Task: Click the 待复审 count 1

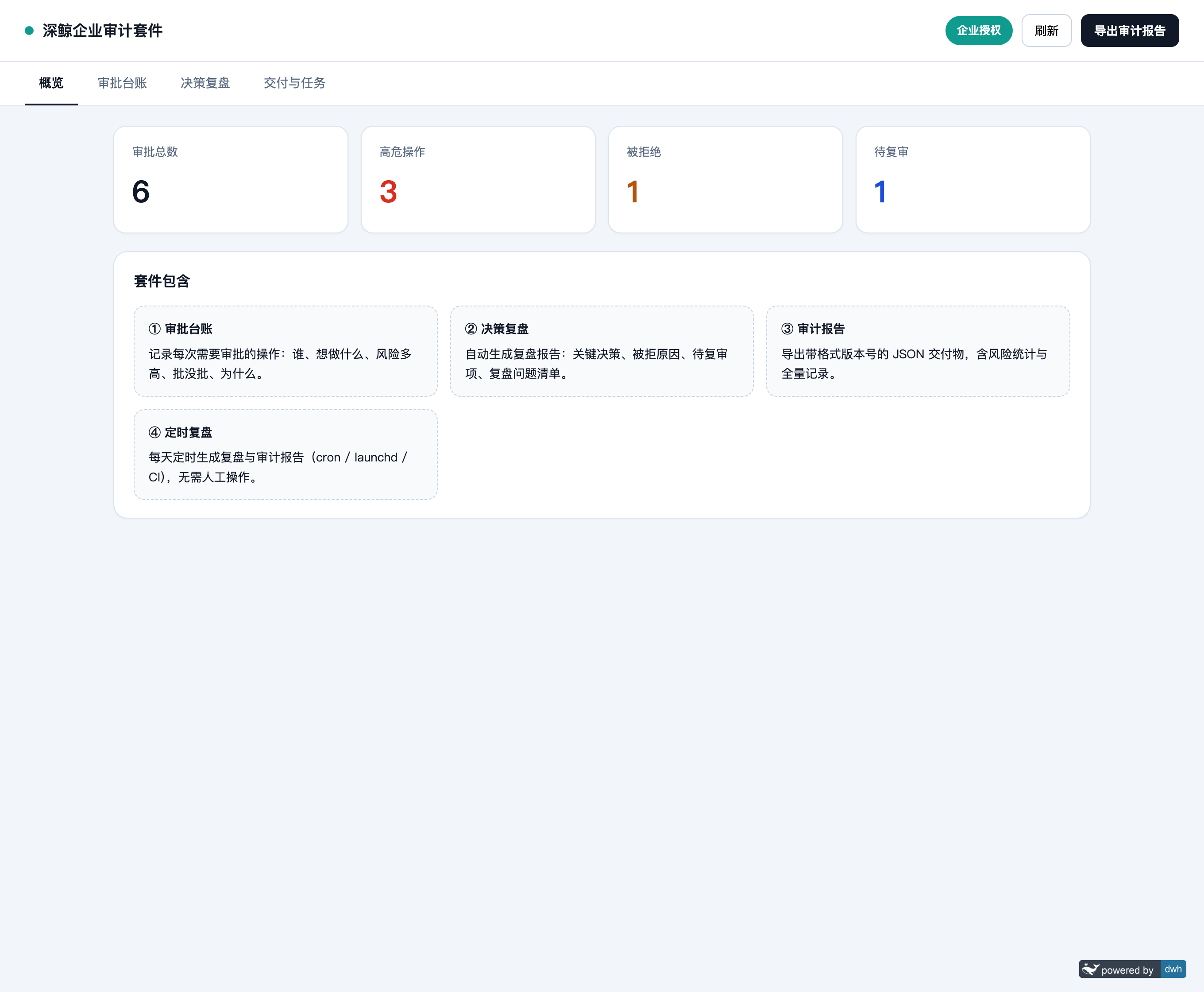Action: pos(880,191)
